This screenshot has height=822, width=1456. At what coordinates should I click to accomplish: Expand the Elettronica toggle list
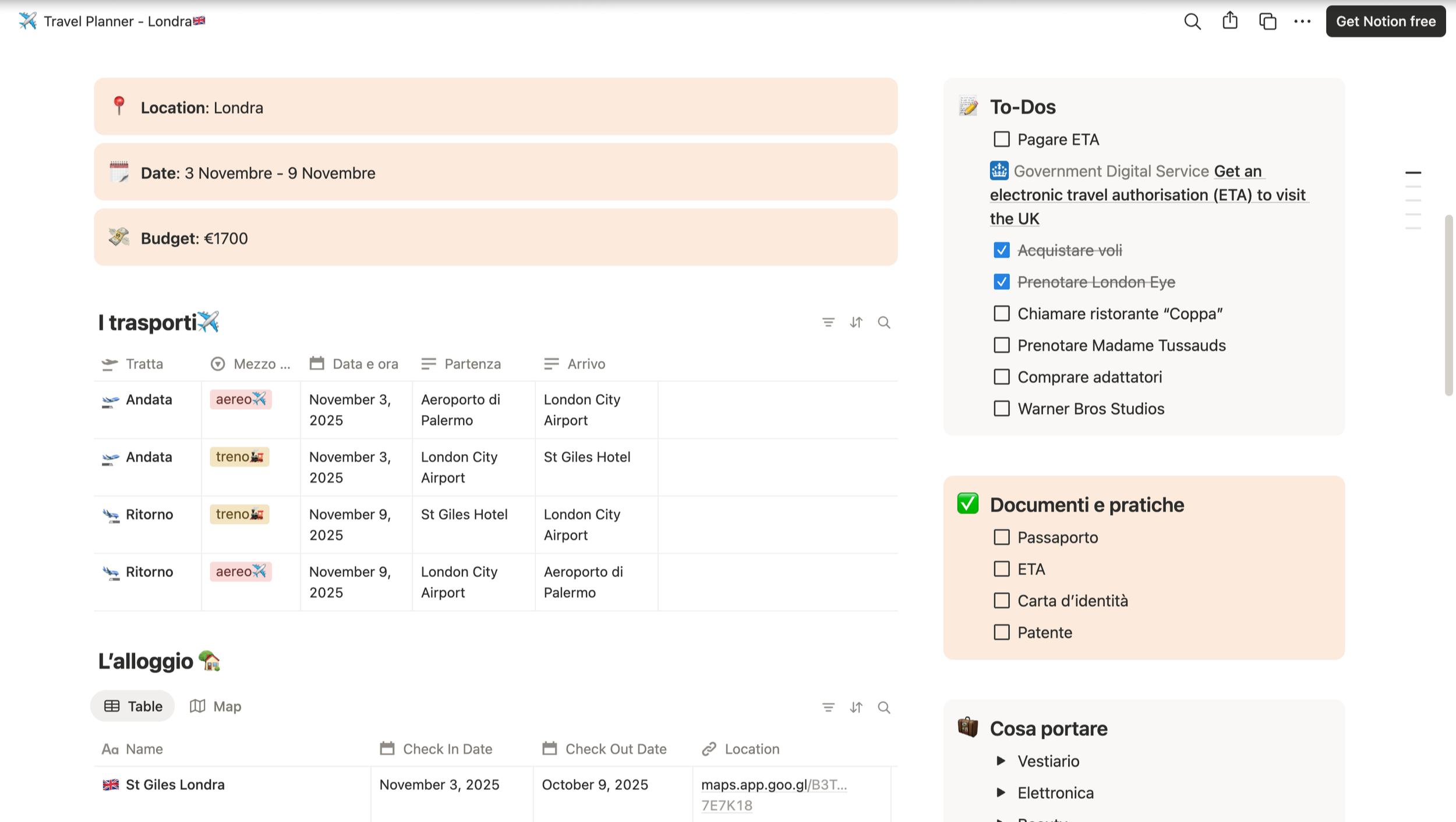1001,792
